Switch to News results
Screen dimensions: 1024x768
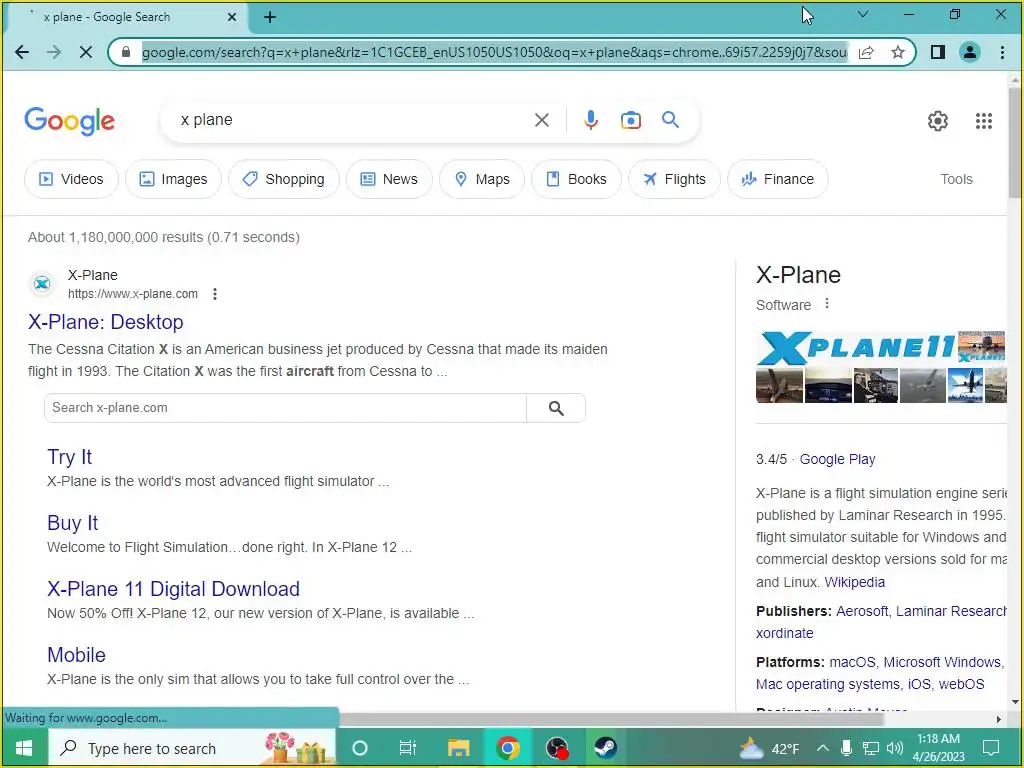[389, 179]
